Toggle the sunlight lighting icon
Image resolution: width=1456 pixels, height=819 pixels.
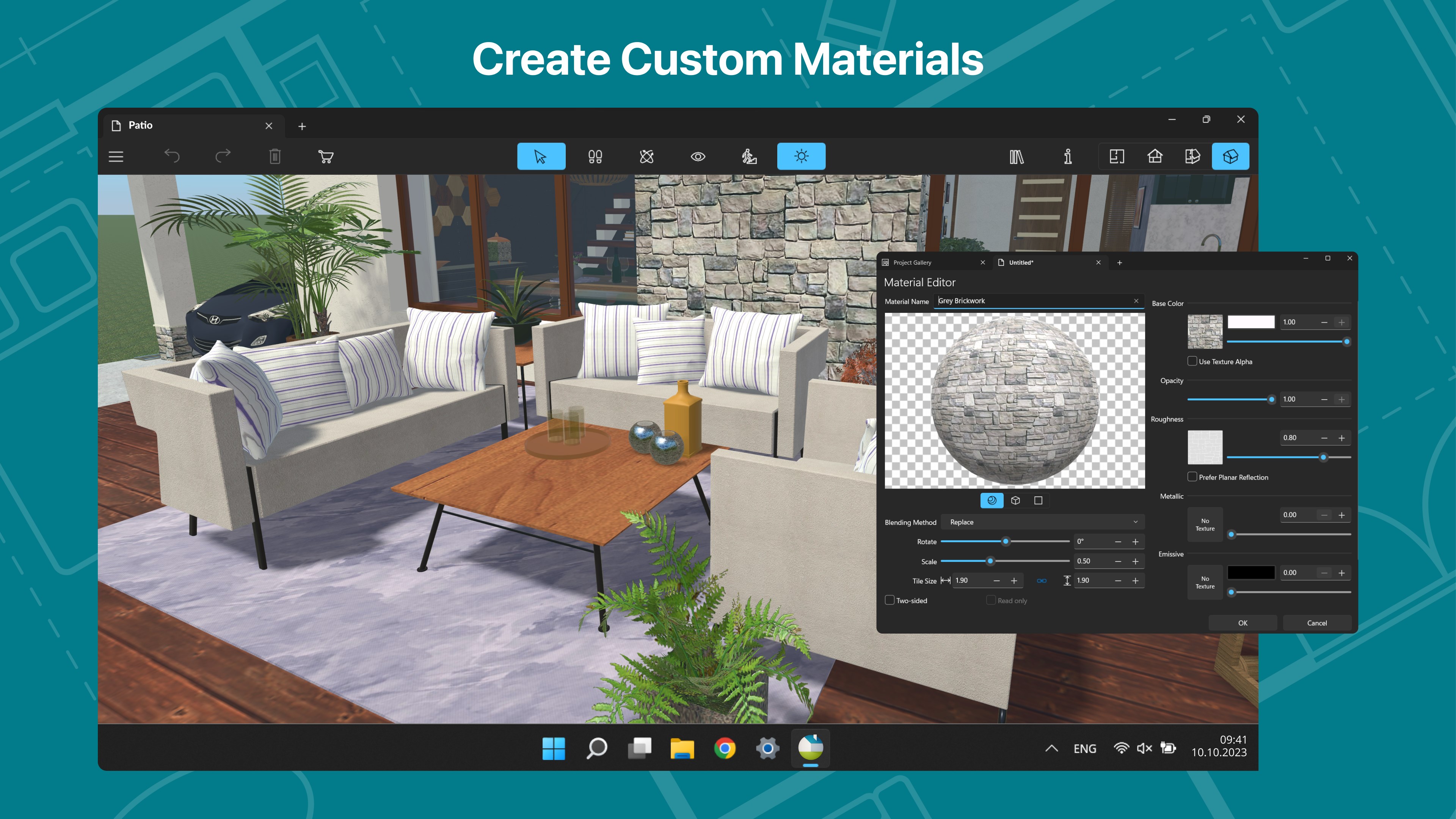coord(801,157)
